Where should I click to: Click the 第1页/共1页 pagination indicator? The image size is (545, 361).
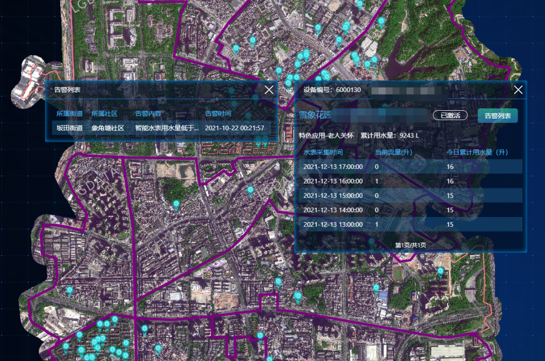coord(410,245)
